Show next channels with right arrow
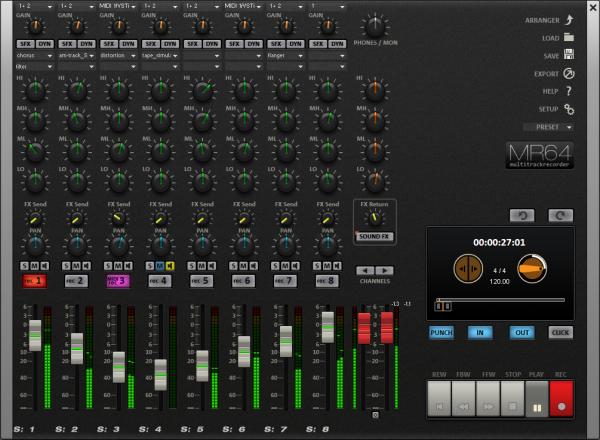The image size is (600, 440). pos(384,270)
